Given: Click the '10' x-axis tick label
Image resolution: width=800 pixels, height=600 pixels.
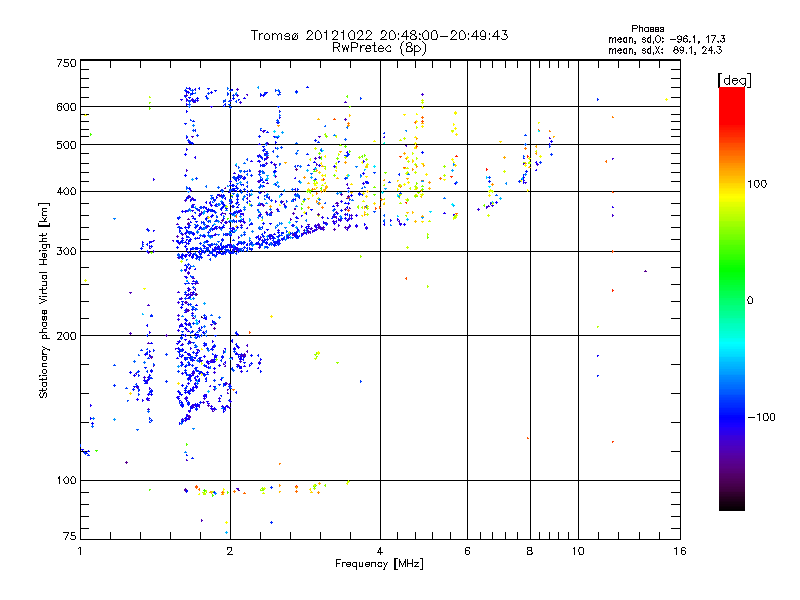Looking at the screenshot, I should pos(578,551).
